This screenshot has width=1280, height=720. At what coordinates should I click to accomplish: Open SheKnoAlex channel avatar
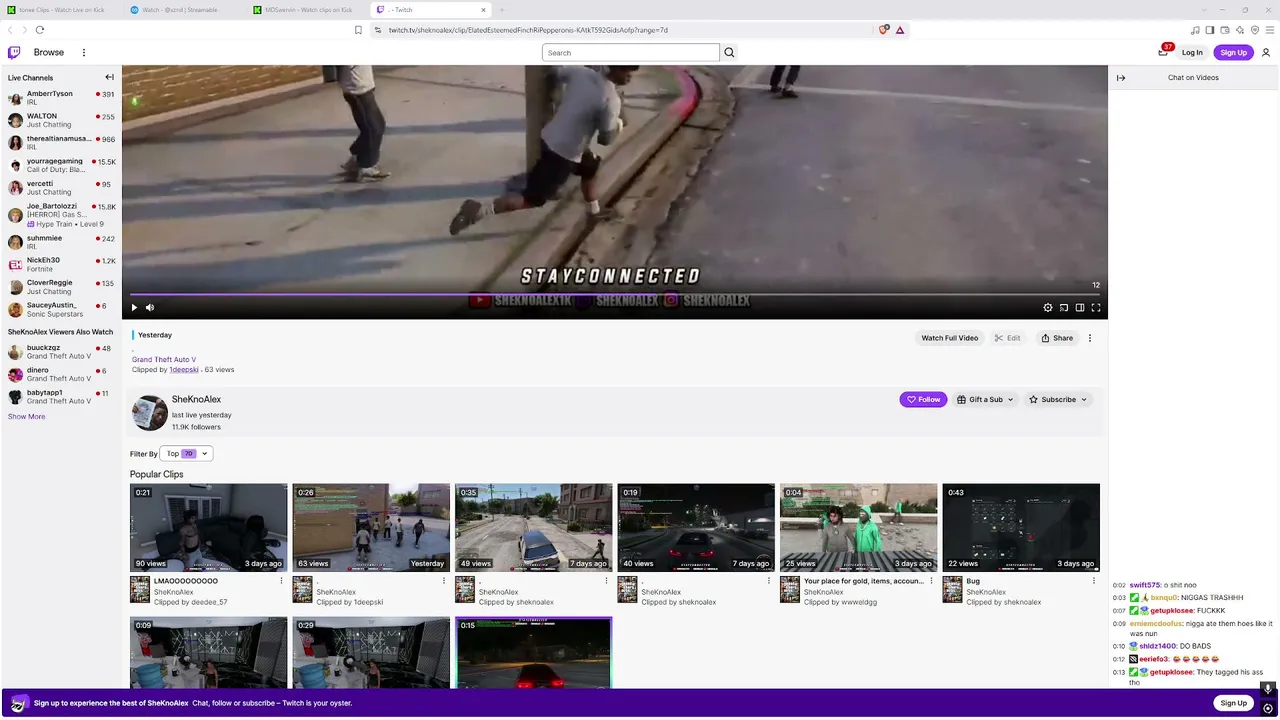[149, 413]
